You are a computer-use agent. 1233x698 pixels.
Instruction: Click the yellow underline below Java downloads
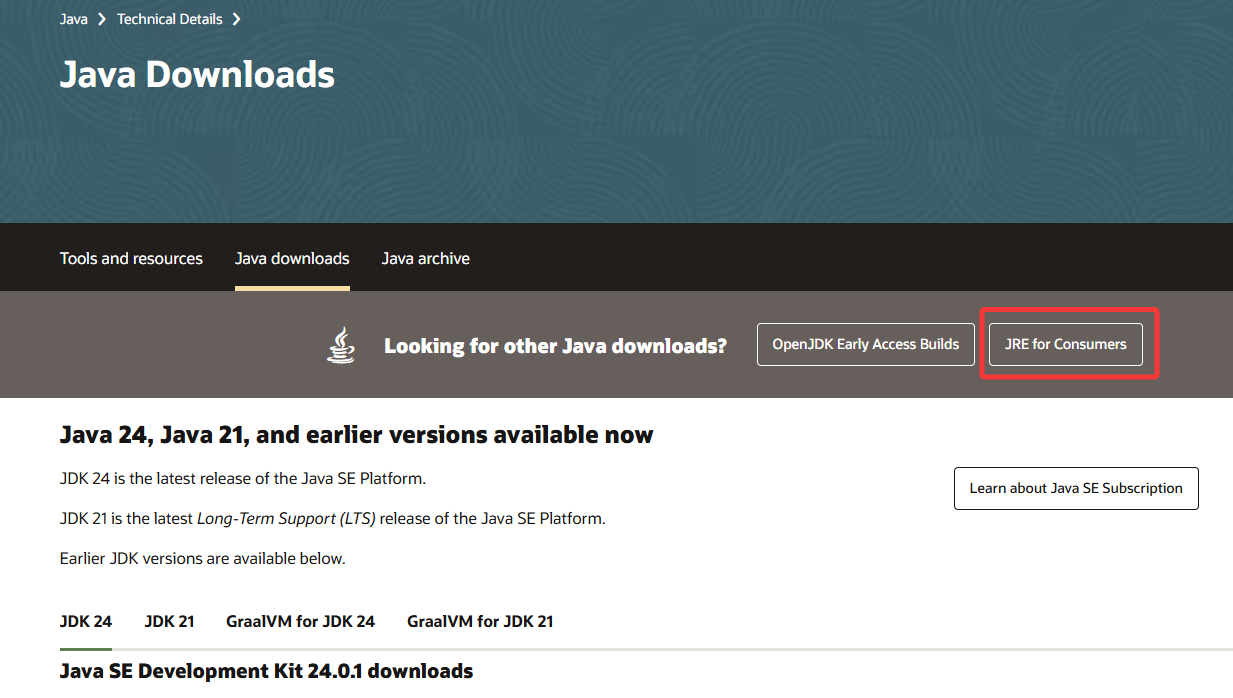[x=292, y=288]
